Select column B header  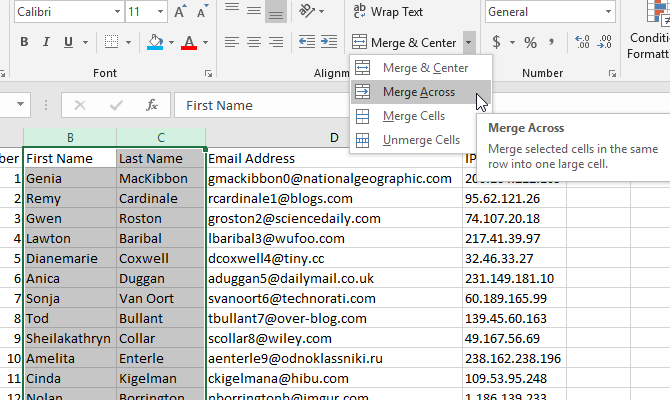click(x=70, y=138)
